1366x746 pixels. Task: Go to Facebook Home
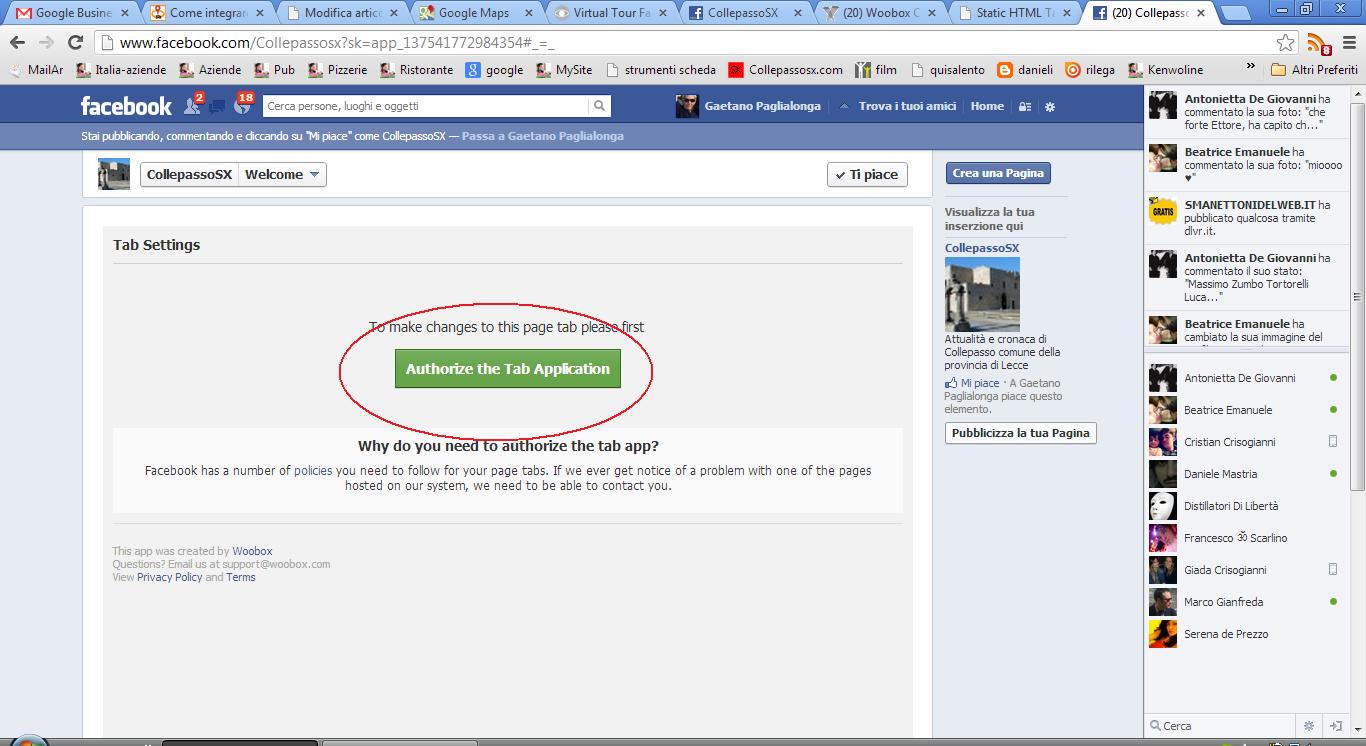987,106
